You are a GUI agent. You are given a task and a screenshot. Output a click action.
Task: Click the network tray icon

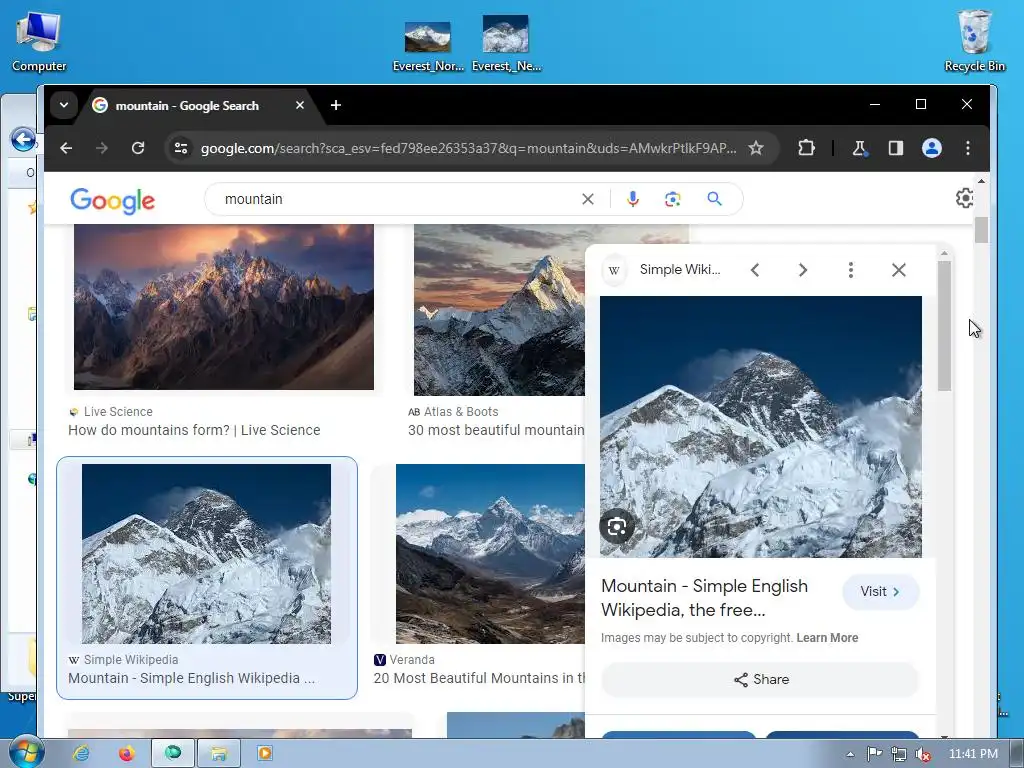[899, 754]
